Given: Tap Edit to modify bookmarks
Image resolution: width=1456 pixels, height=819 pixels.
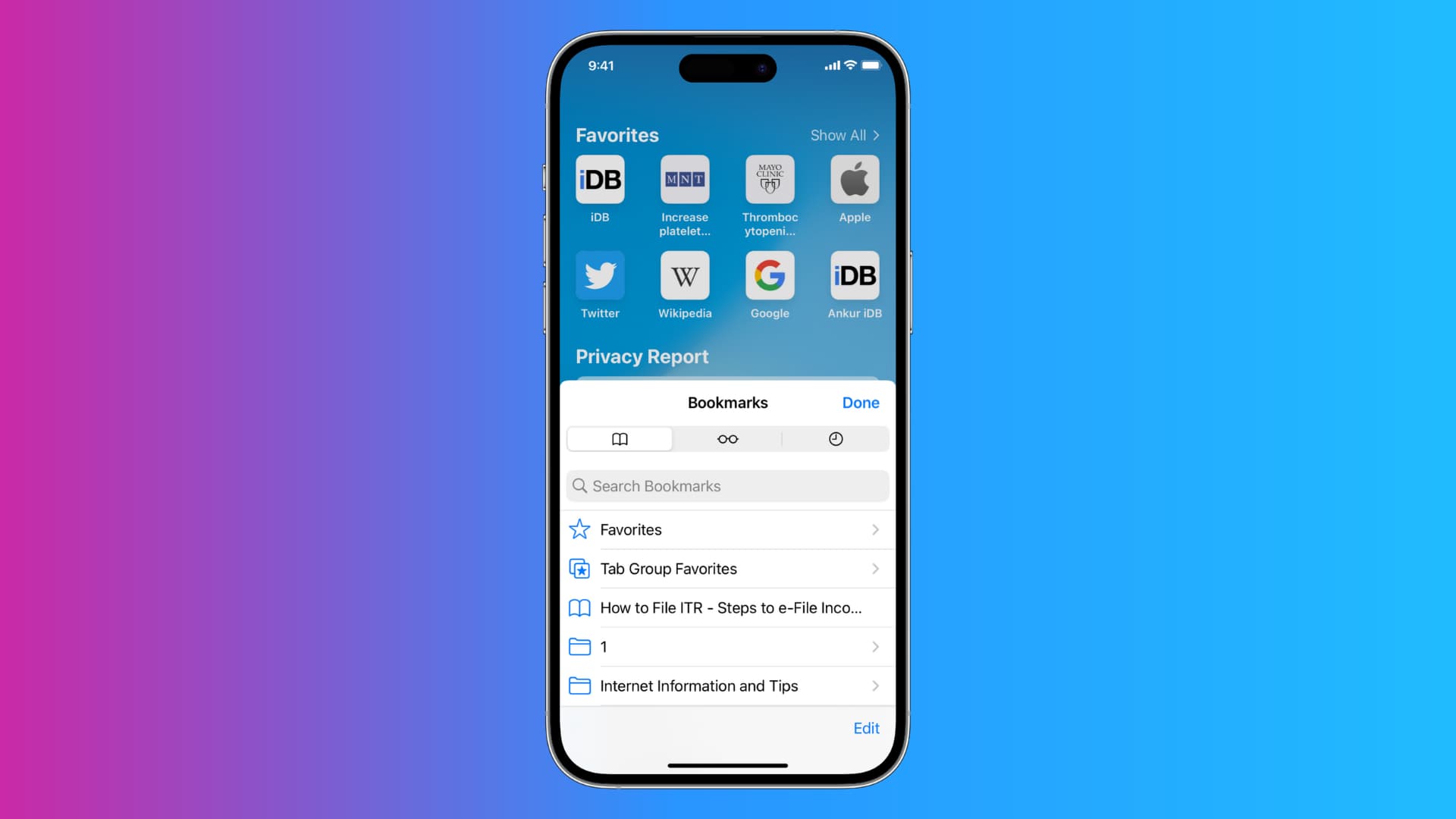Looking at the screenshot, I should point(866,728).
